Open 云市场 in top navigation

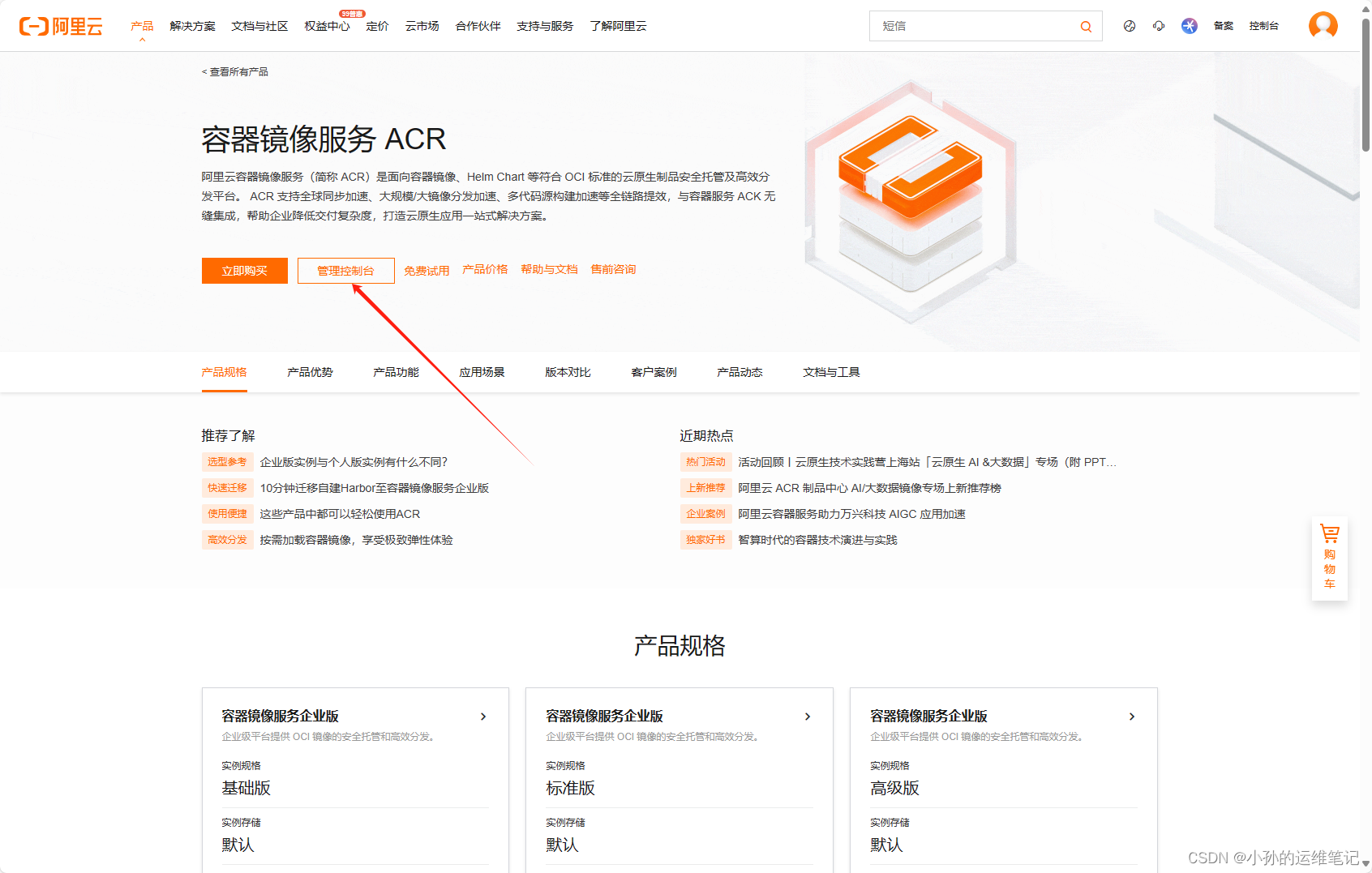click(422, 26)
